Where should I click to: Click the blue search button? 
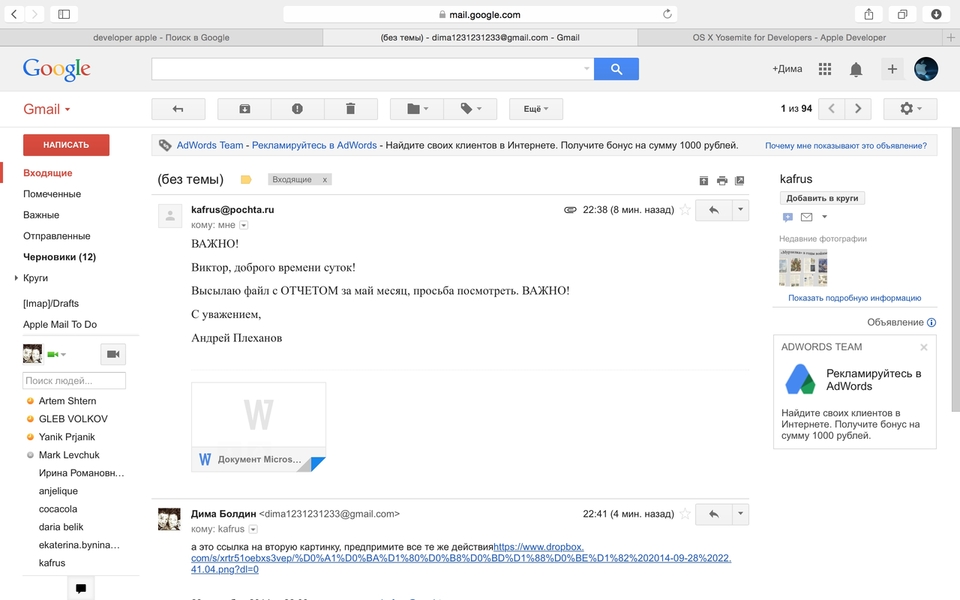617,69
